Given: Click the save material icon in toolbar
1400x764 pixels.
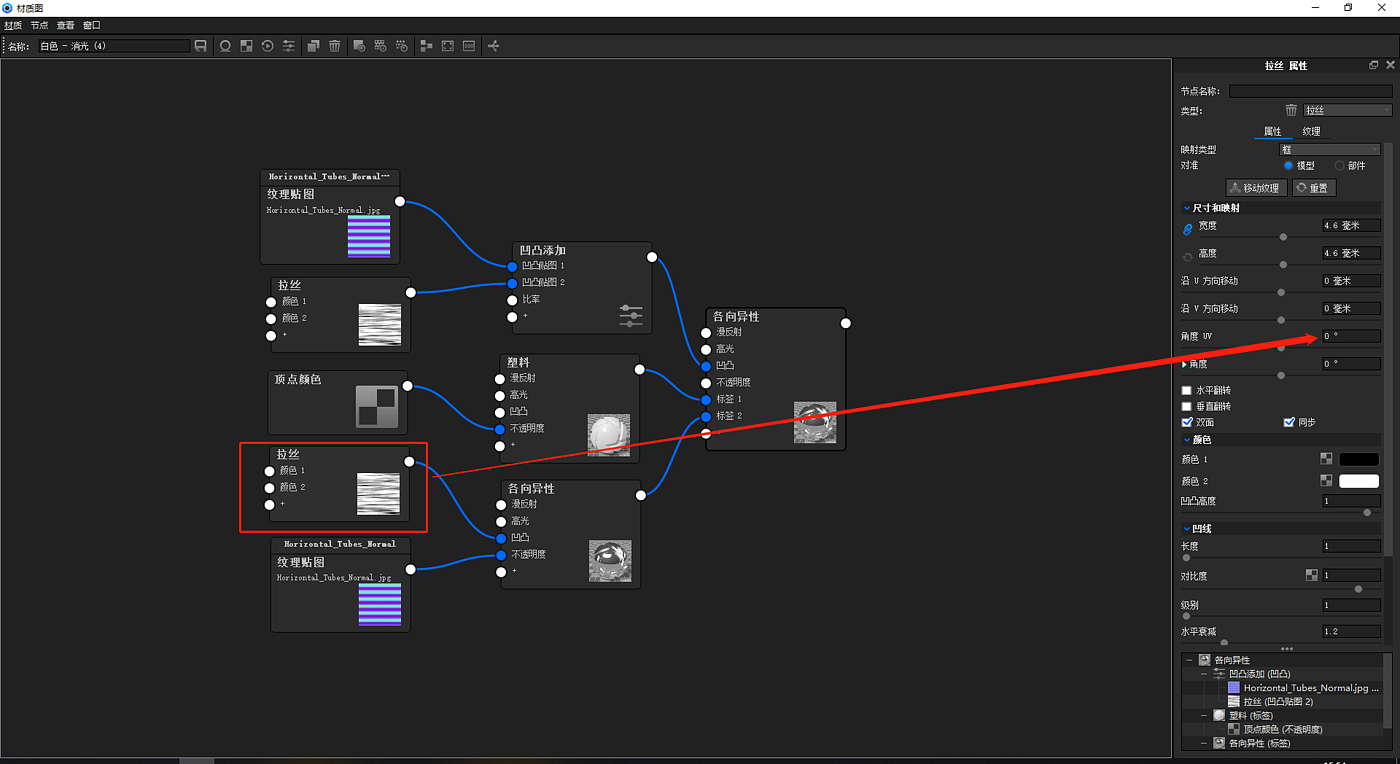Looking at the screenshot, I should pyautogui.click(x=201, y=46).
